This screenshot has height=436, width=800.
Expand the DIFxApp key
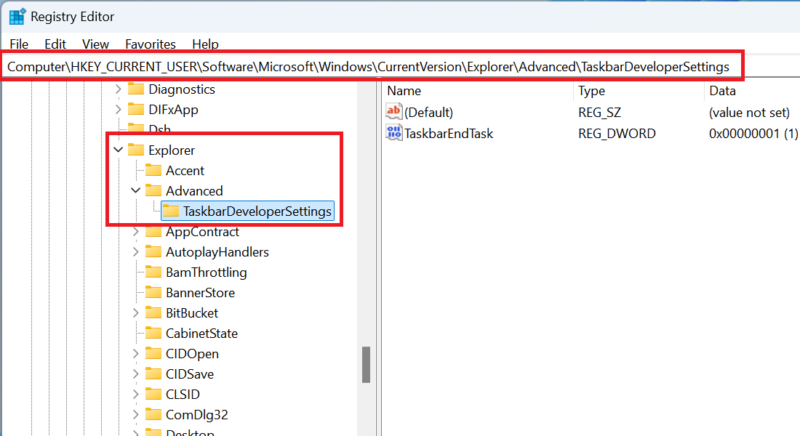[x=118, y=110]
